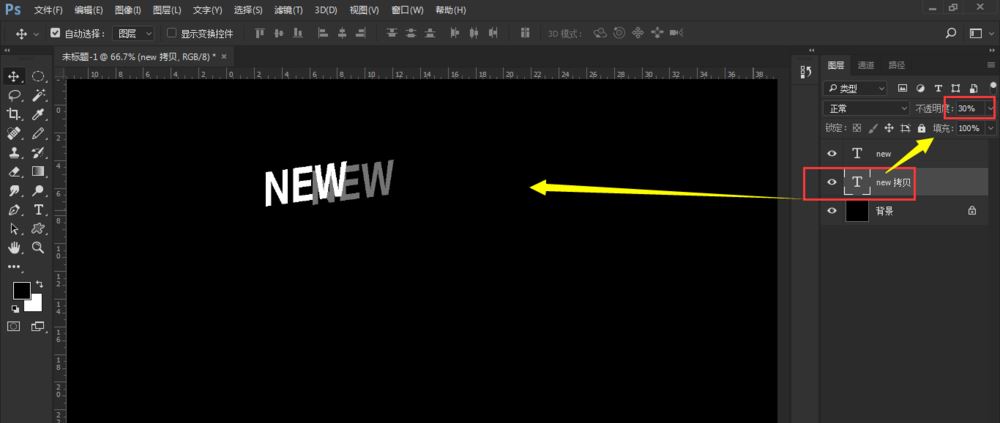The image size is (1000, 423).
Task: Uncheck the 自动选择 checkbox
Action: point(55,33)
